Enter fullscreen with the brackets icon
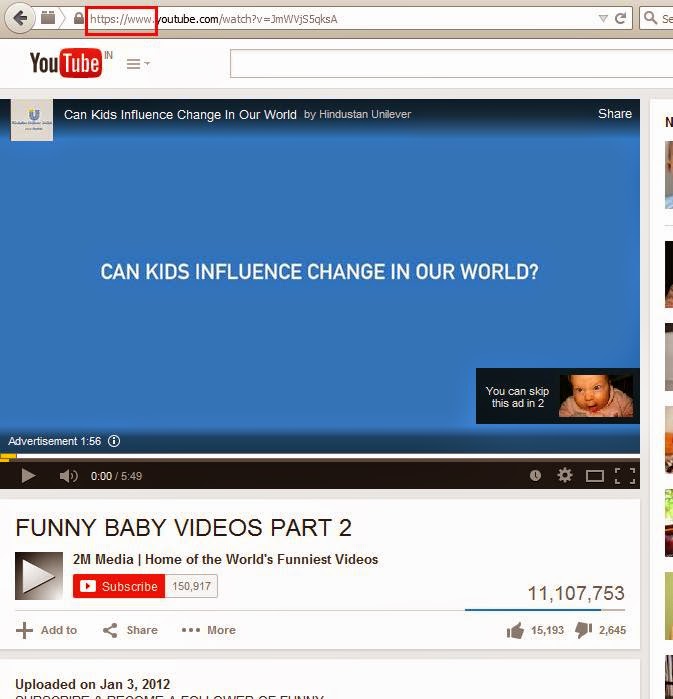Image resolution: width=673 pixels, height=699 pixels. point(625,476)
